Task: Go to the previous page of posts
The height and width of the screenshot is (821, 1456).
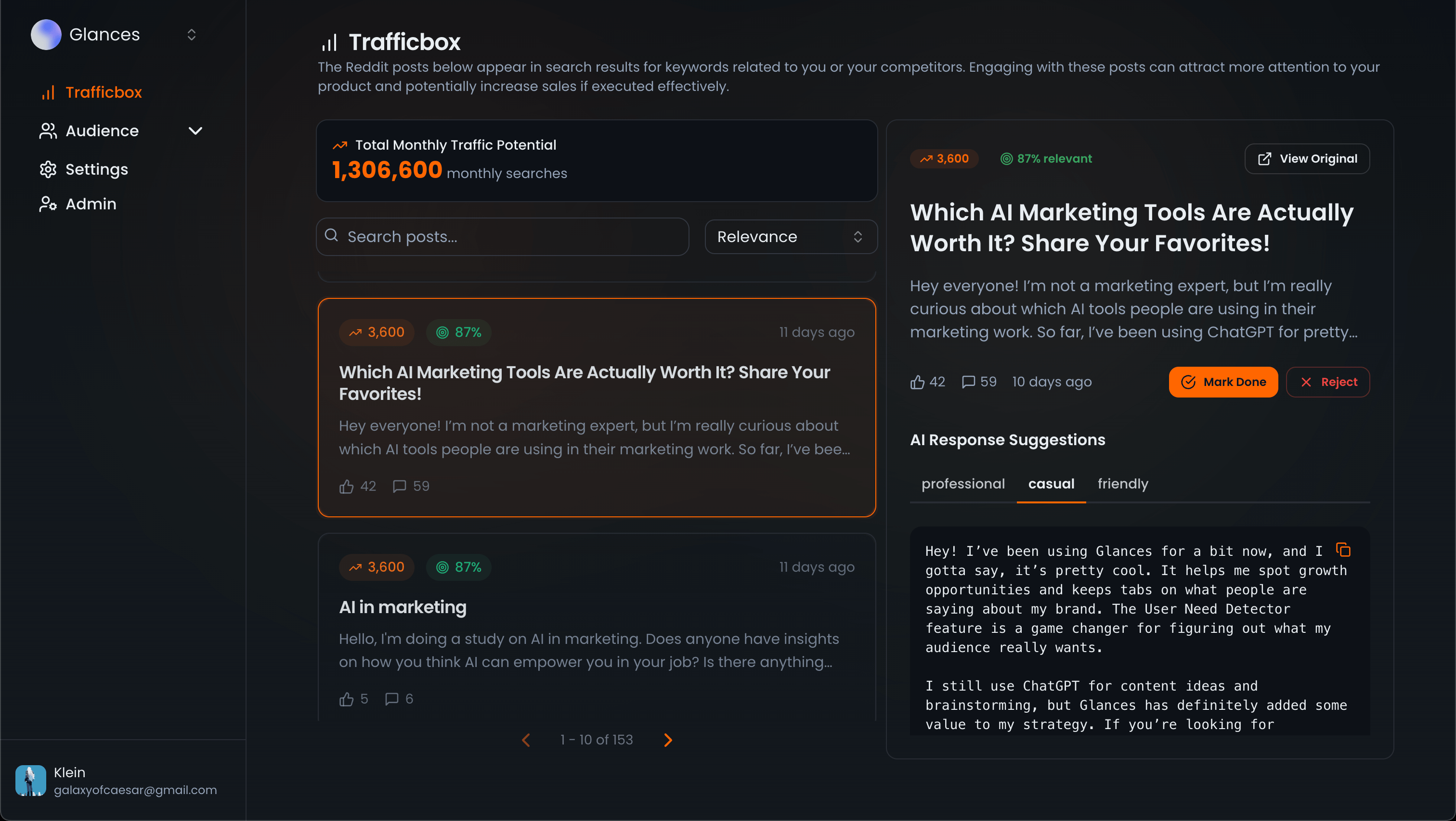Action: tap(526, 740)
